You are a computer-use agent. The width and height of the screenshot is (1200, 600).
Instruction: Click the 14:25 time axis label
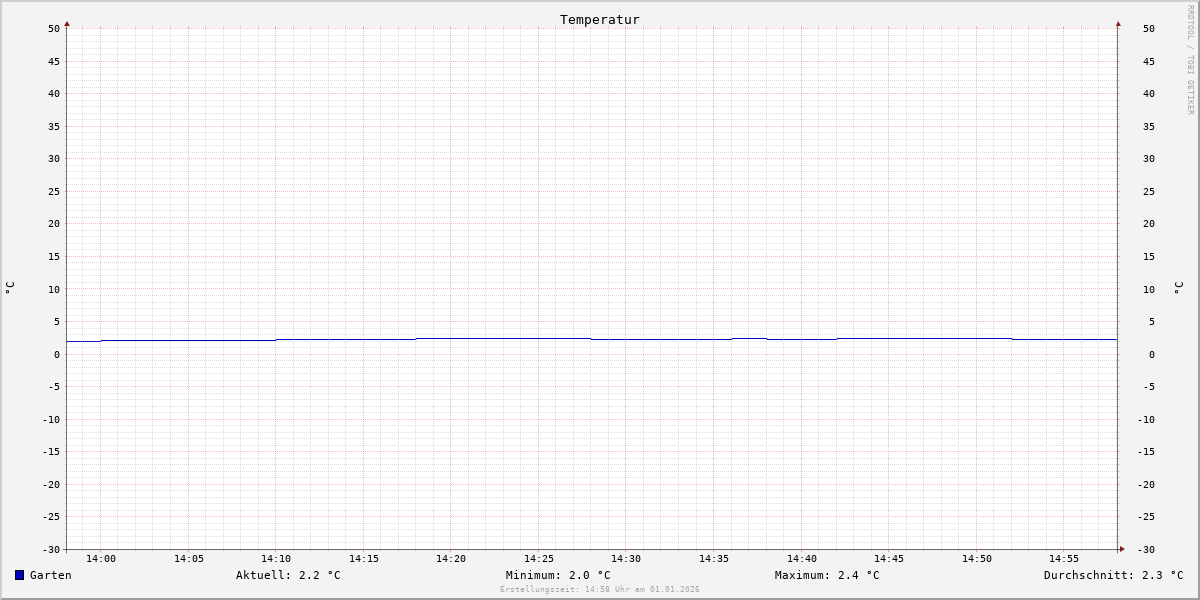click(539, 559)
